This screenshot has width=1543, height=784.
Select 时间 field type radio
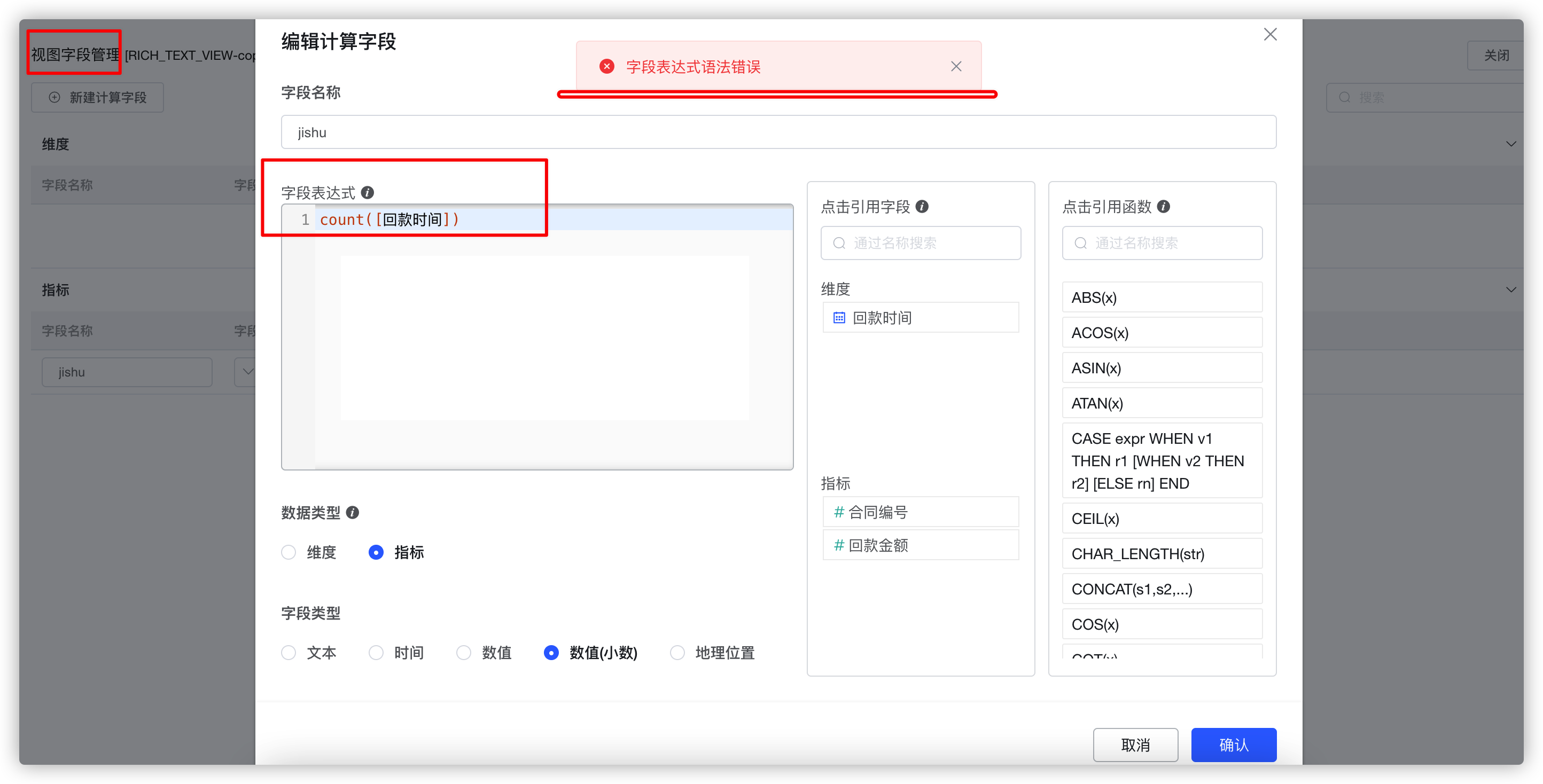[x=376, y=653]
